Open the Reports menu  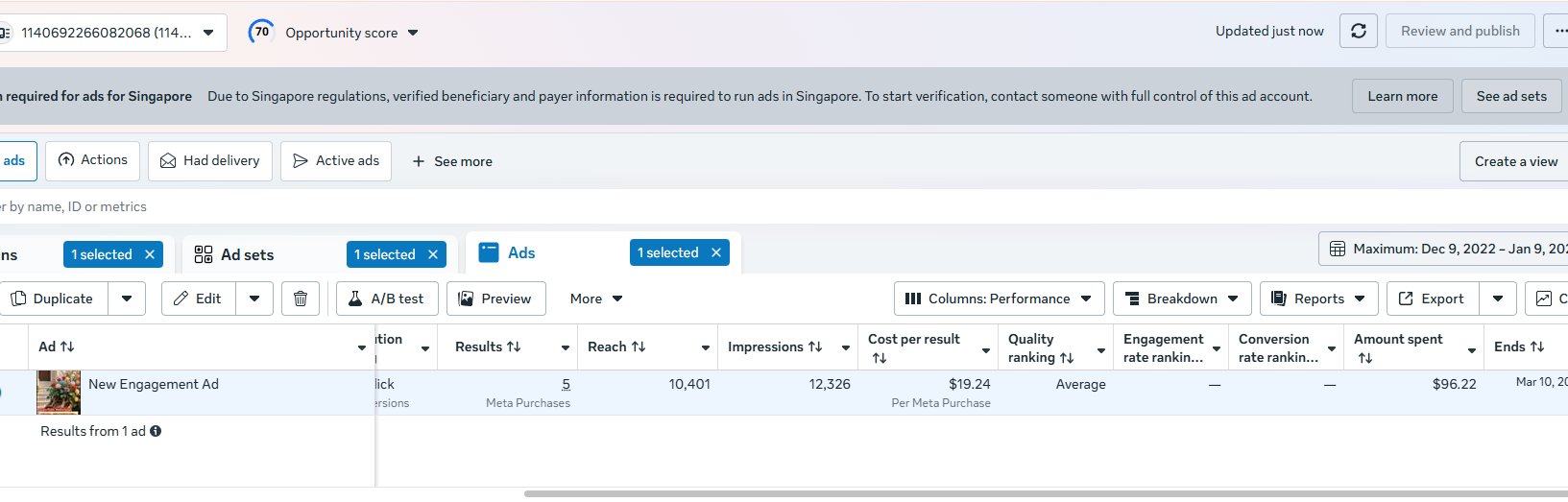point(1318,299)
